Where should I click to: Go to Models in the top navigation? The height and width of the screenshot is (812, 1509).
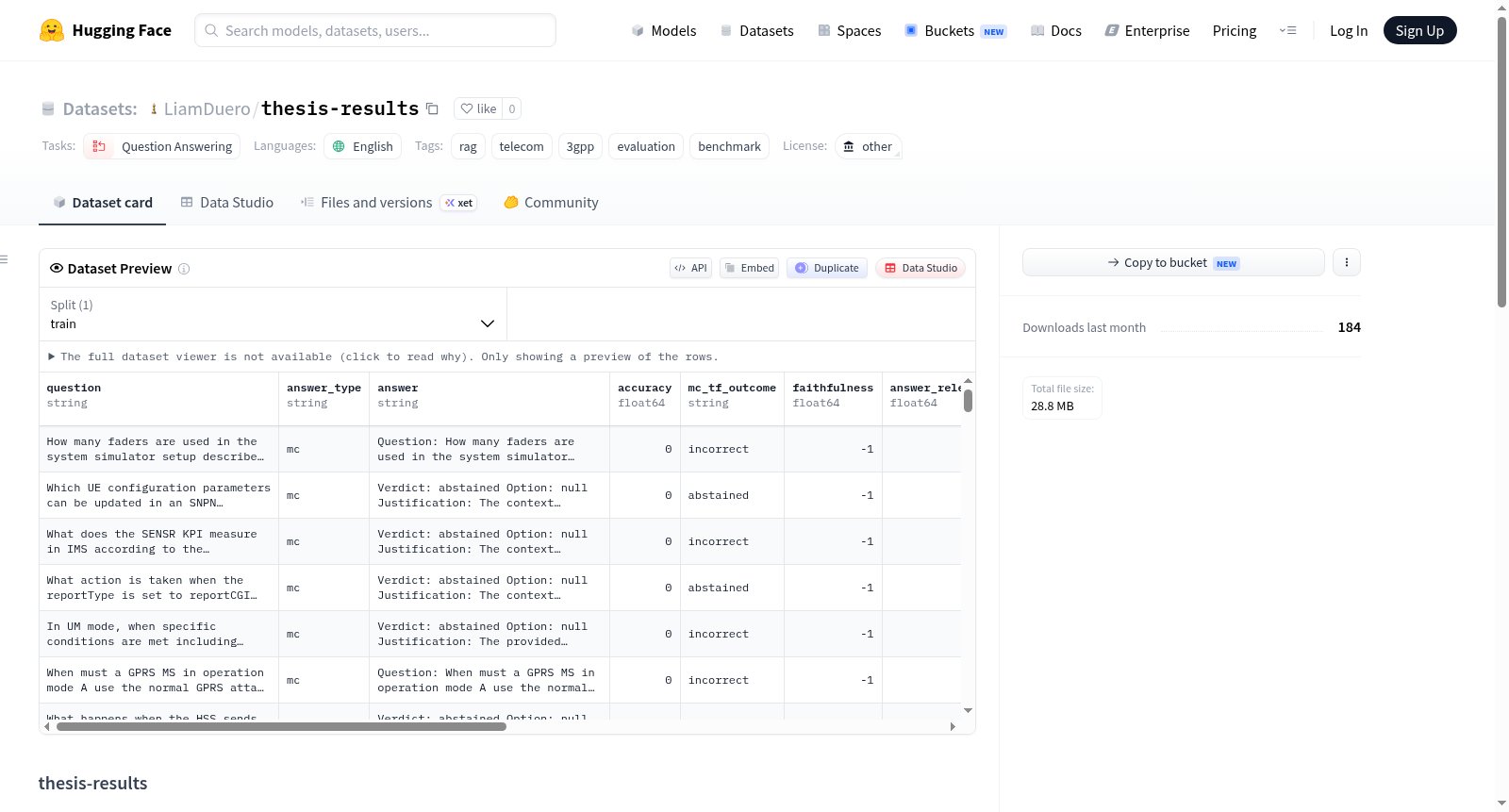[664, 30]
